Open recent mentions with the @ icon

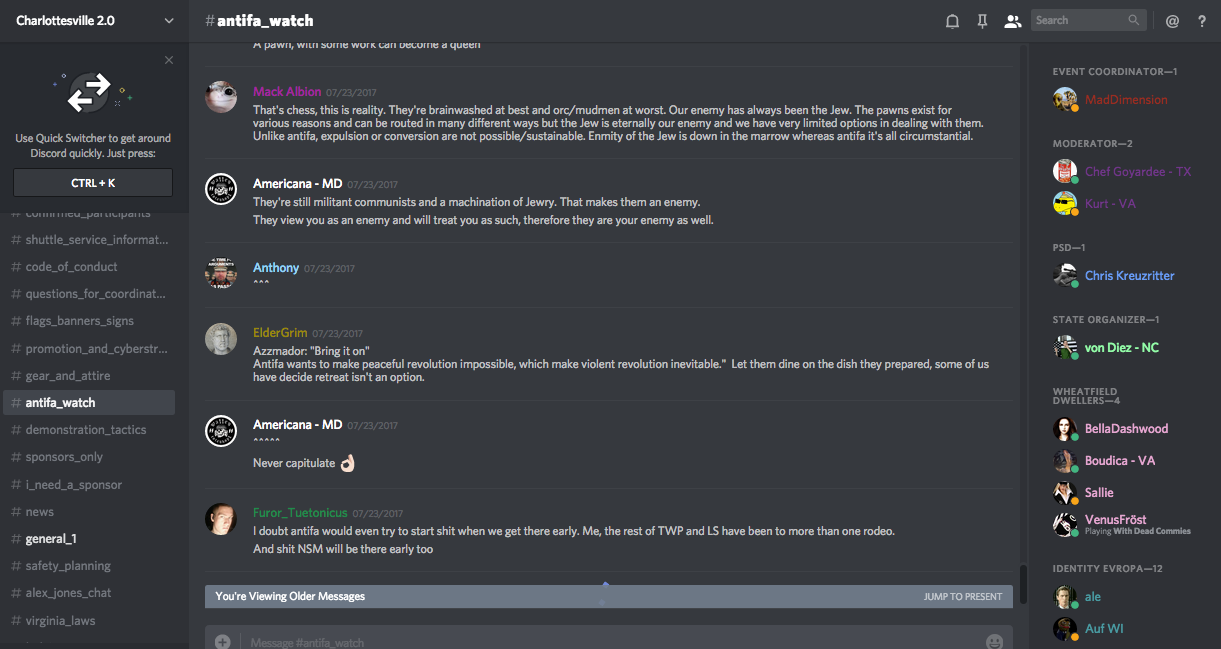(x=1172, y=21)
